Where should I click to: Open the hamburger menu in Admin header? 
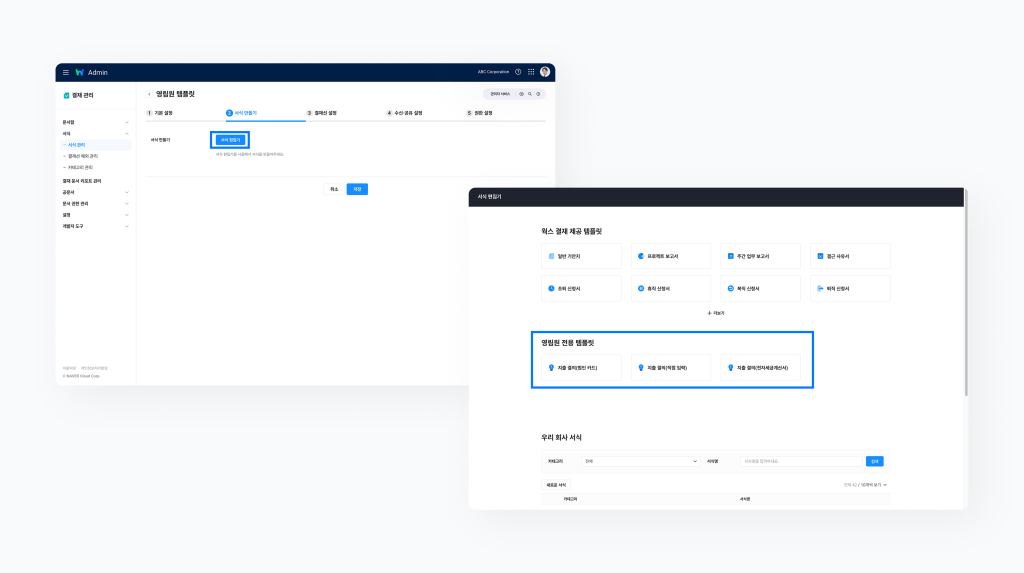point(66,72)
